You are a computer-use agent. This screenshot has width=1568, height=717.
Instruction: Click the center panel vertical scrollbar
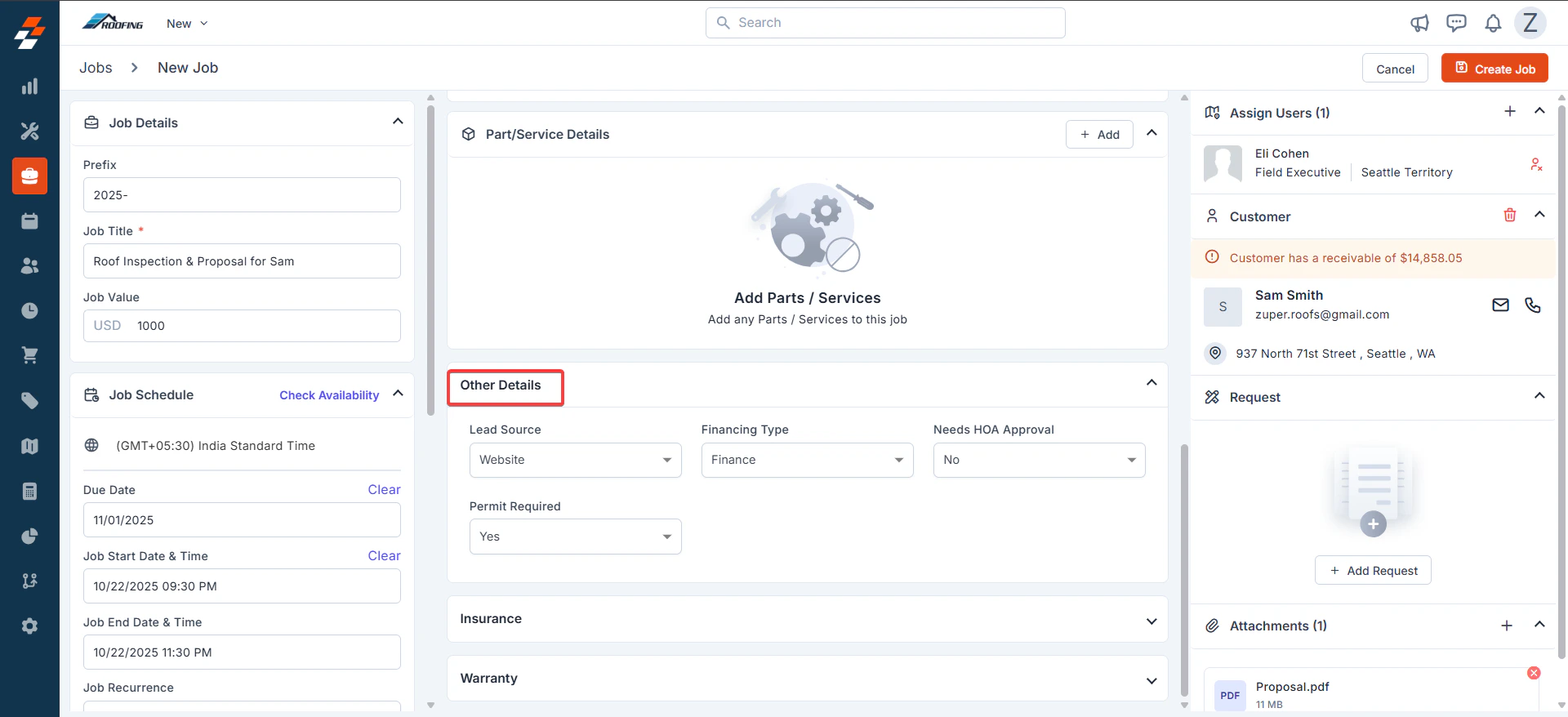pyautogui.click(x=1184, y=569)
